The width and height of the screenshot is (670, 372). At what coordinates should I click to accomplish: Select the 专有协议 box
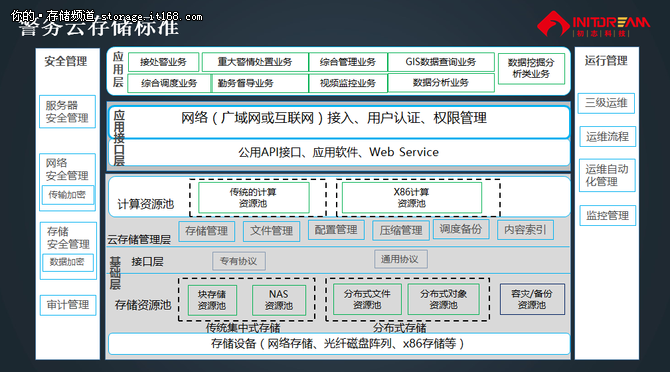pyautogui.click(x=239, y=261)
